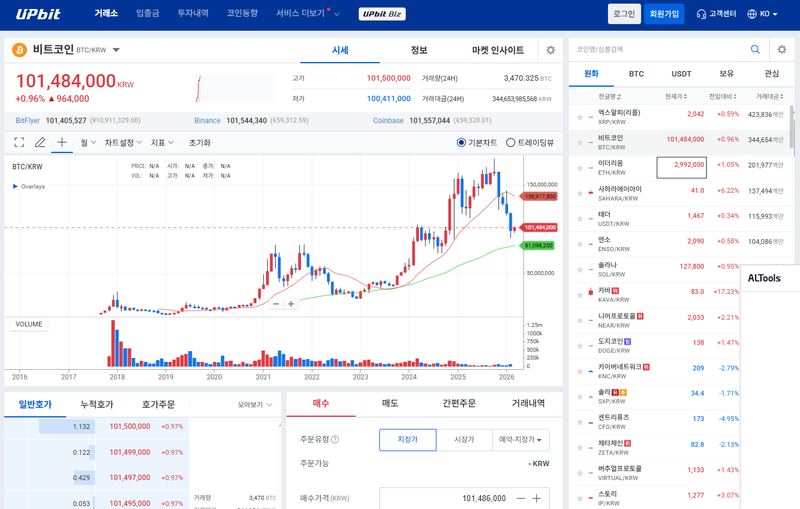Screen dimensions: 800x509
Task: Select the 기본차트 radio button
Action: coord(461,143)
